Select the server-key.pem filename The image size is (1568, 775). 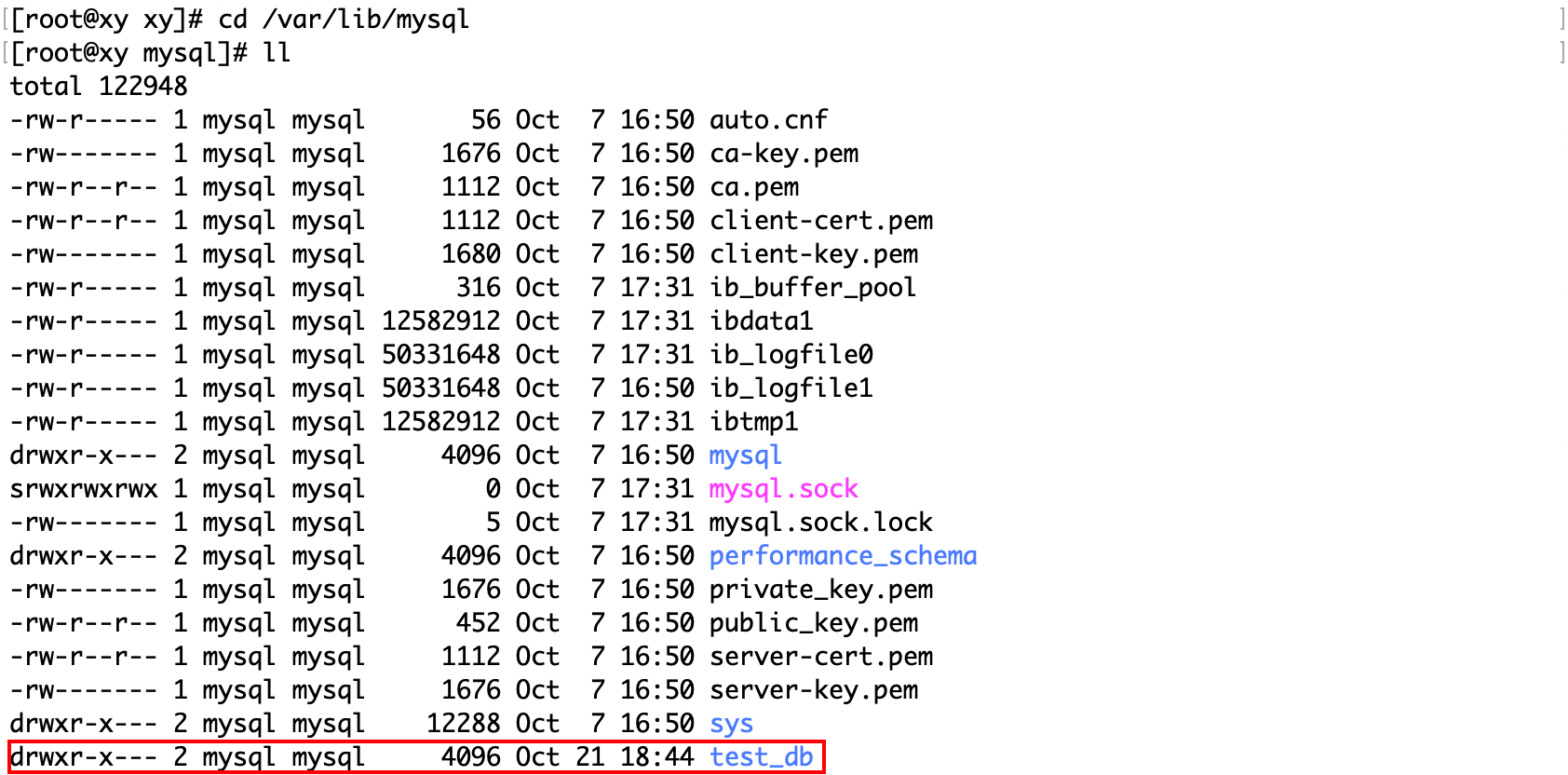tap(814, 689)
